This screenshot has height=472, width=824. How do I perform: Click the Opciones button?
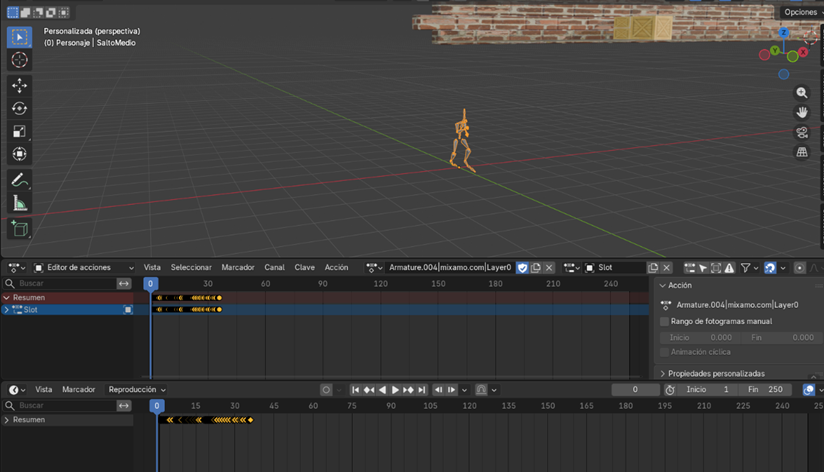800,13
